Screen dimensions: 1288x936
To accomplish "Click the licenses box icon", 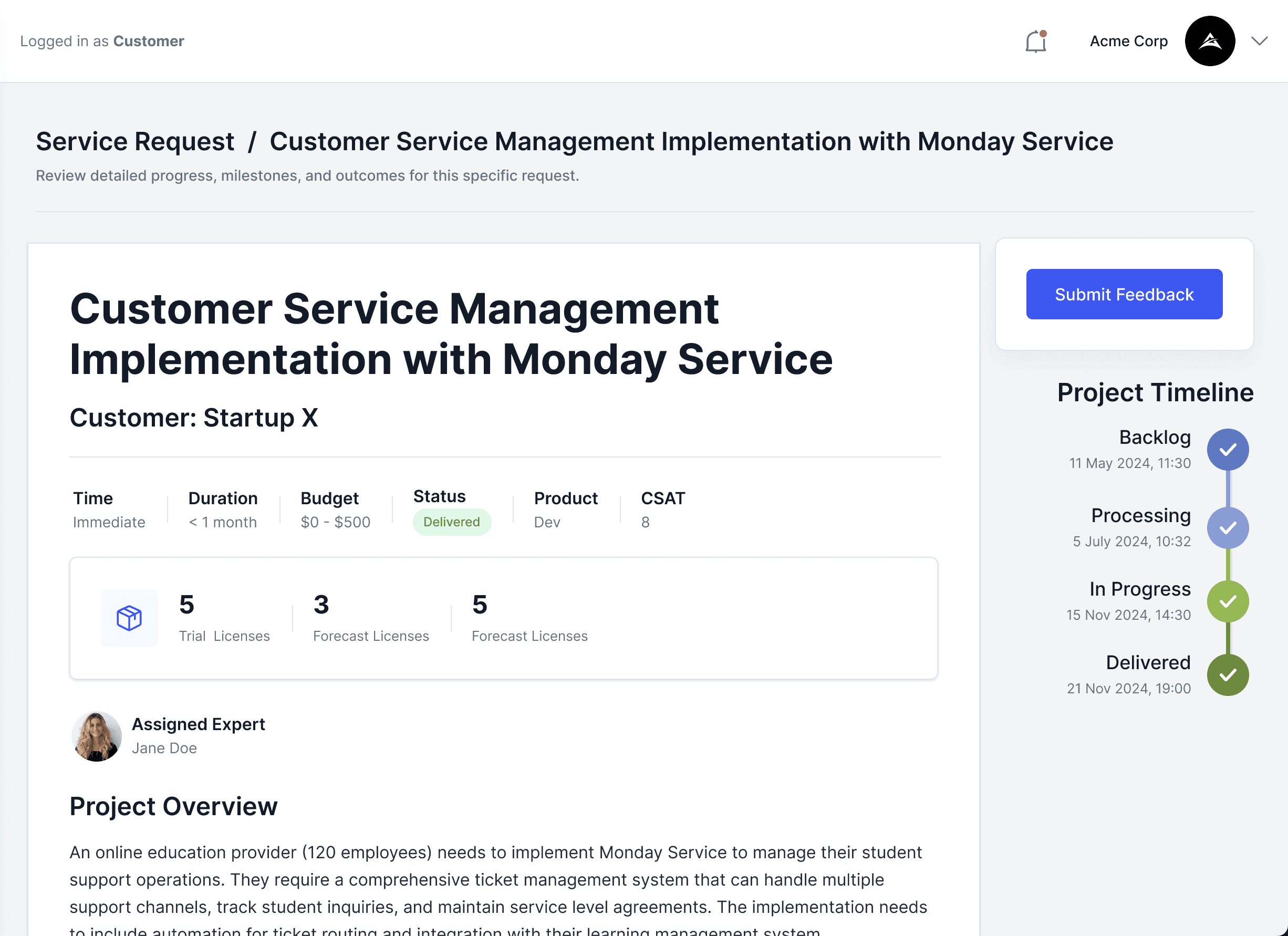I will [x=129, y=618].
